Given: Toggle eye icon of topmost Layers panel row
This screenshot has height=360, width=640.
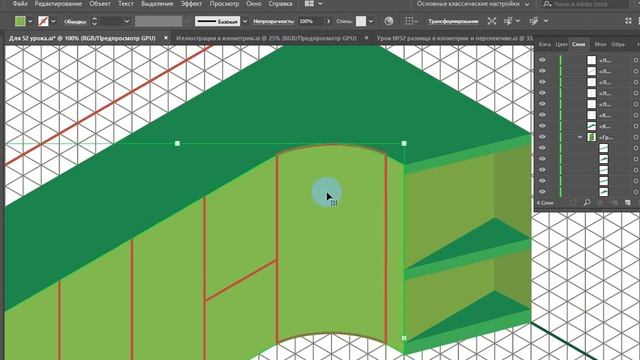Looking at the screenshot, I should (542, 60).
